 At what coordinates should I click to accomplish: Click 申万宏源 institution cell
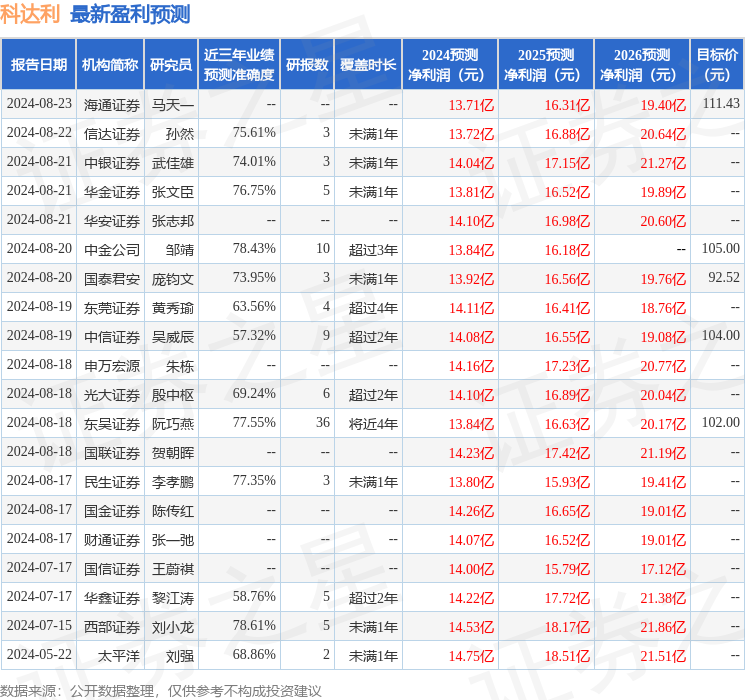click(x=112, y=366)
